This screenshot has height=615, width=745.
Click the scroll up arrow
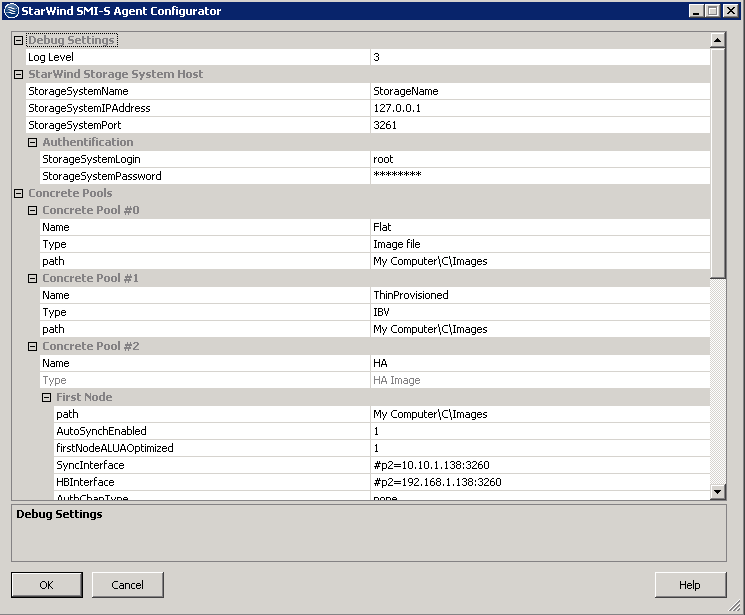pyautogui.click(x=717, y=40)
